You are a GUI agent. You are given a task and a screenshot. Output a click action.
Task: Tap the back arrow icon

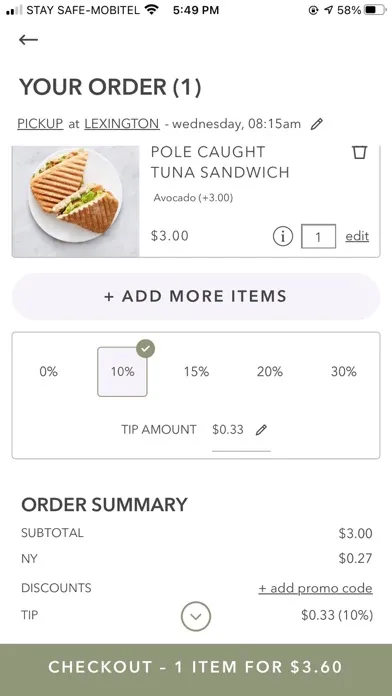28,40
